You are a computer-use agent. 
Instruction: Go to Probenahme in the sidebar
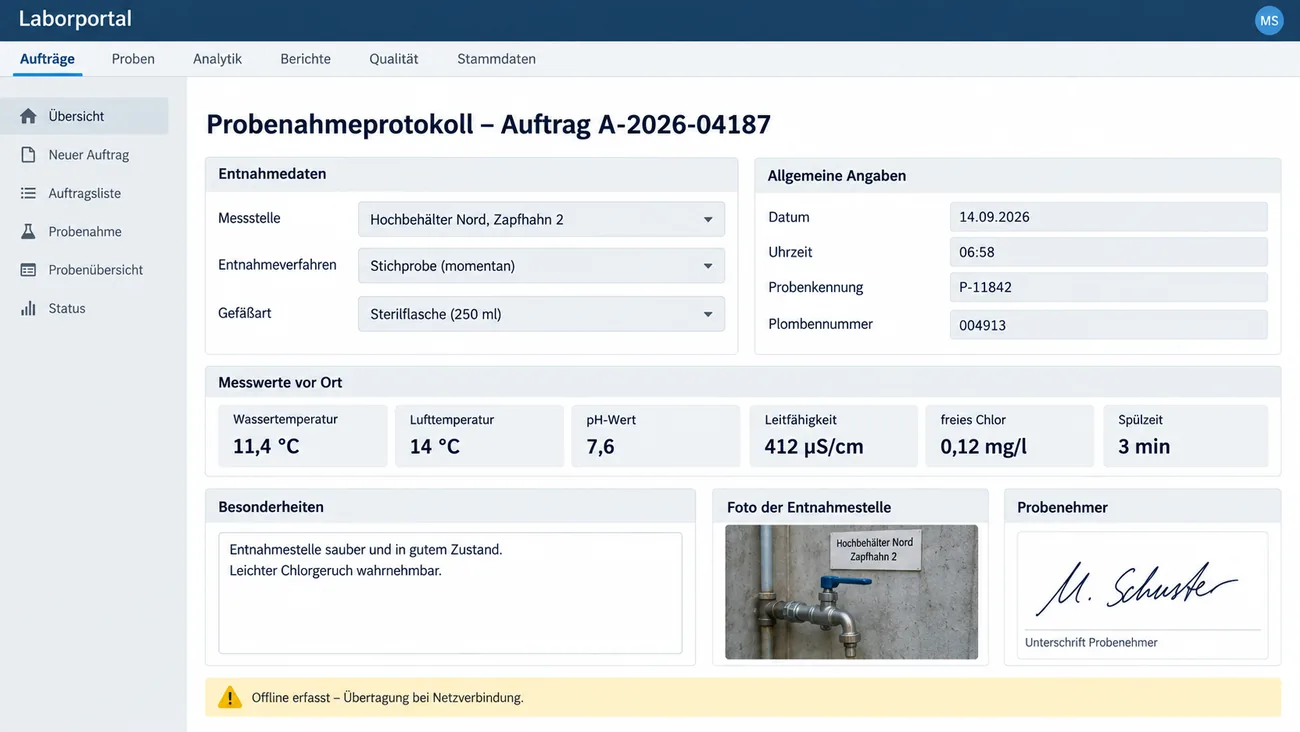[x=84, y=231]
